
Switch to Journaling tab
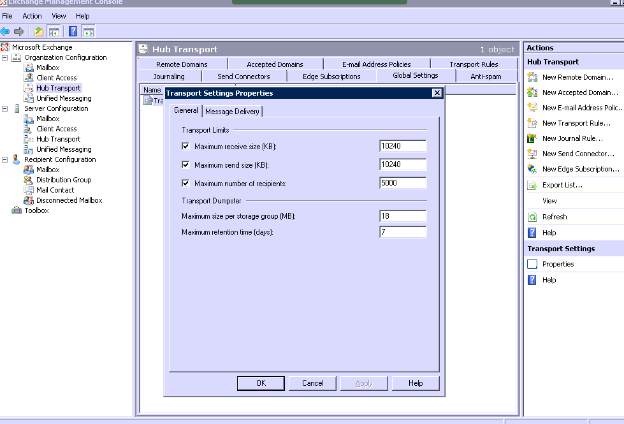169,76
